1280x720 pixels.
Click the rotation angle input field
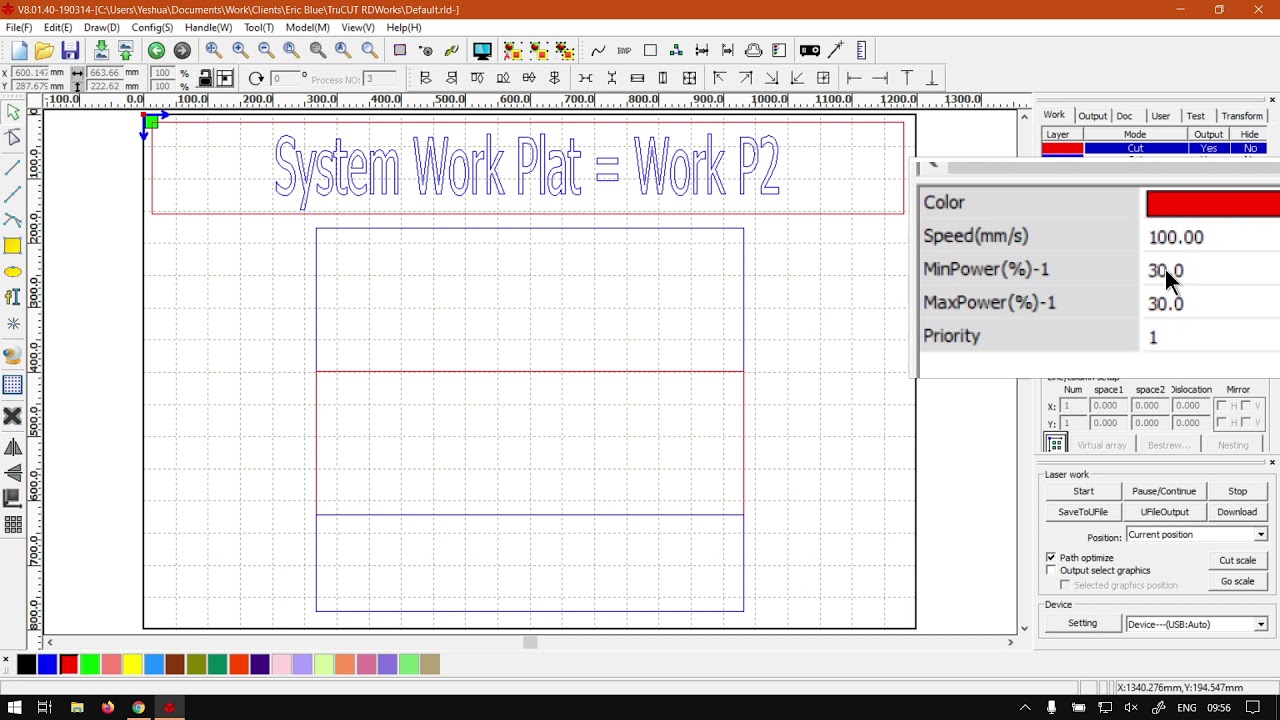point(286,79)
